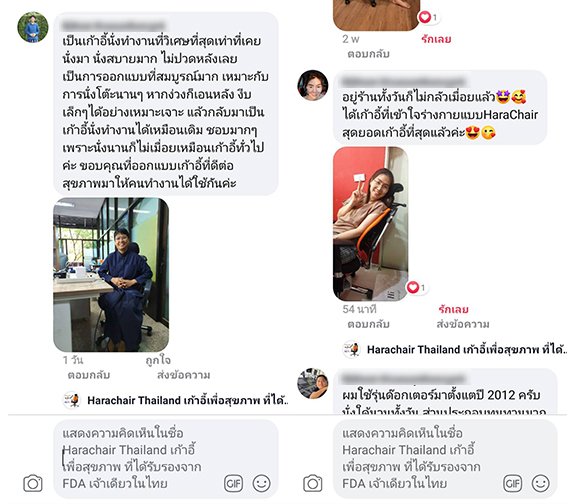Viewport: 570px width, 504px height.
Task: Open photo of woman in blue at desk
Action: (111, 275)
